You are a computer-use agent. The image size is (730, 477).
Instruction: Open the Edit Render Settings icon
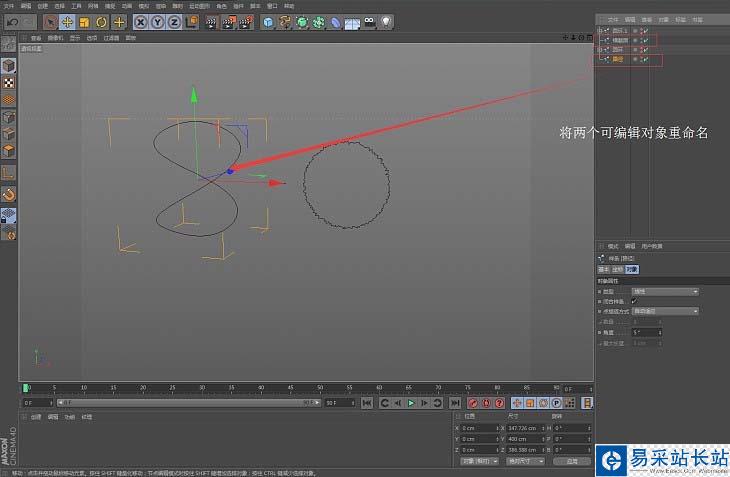click(x=246, y=22)
